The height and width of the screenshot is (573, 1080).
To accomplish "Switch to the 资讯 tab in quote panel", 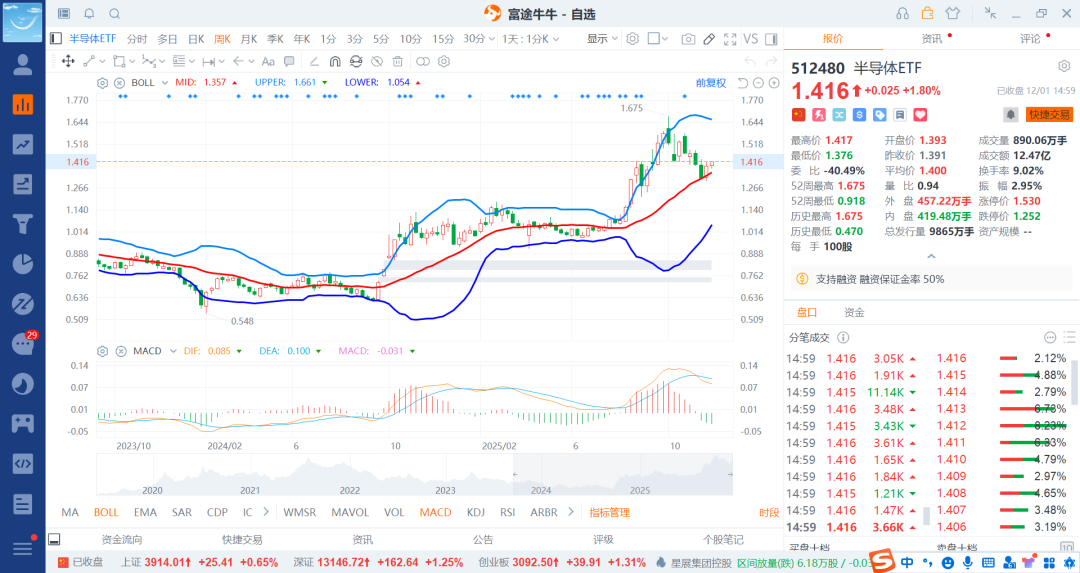I will click(931, 39).
